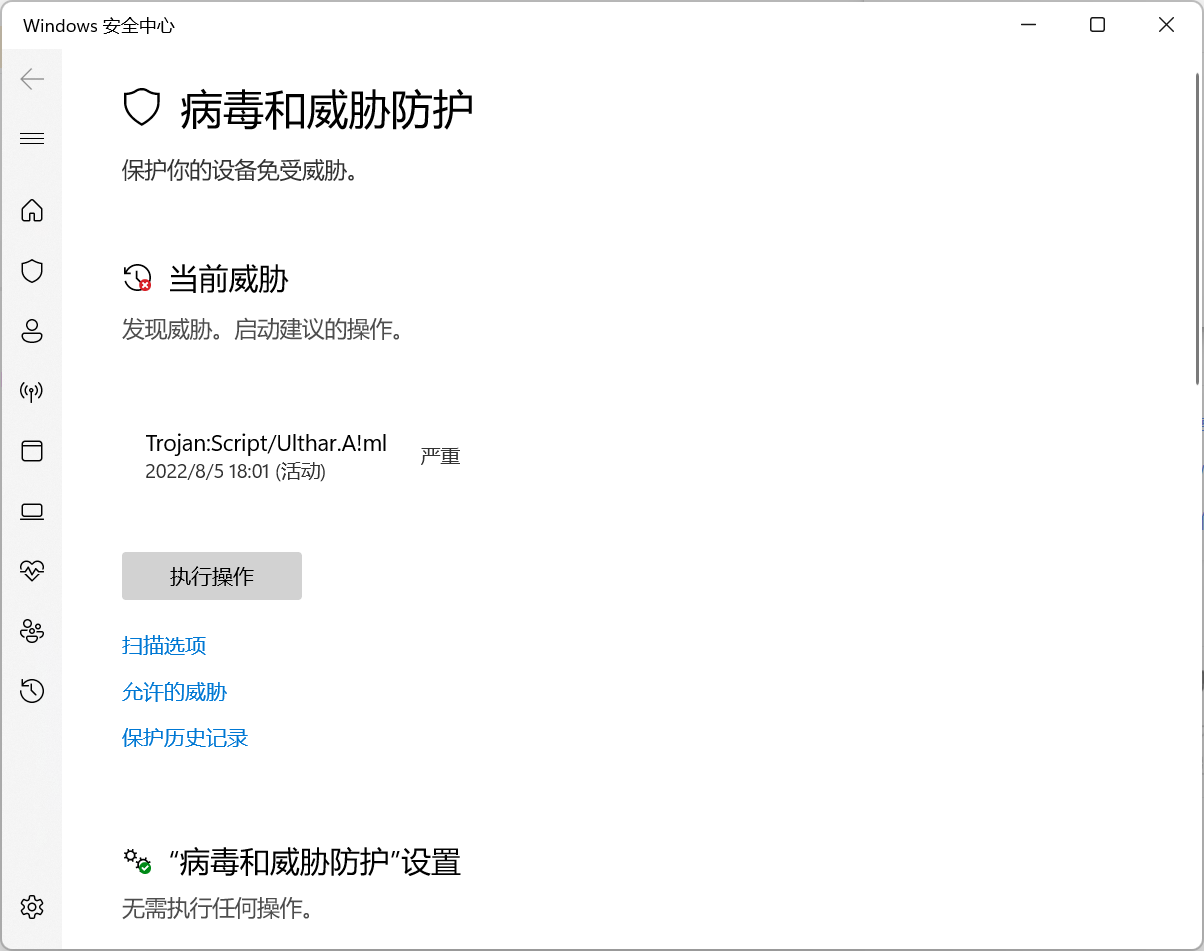Open the App & browser control icon
Screen dimensions: 1204x951
click(32, 451)
